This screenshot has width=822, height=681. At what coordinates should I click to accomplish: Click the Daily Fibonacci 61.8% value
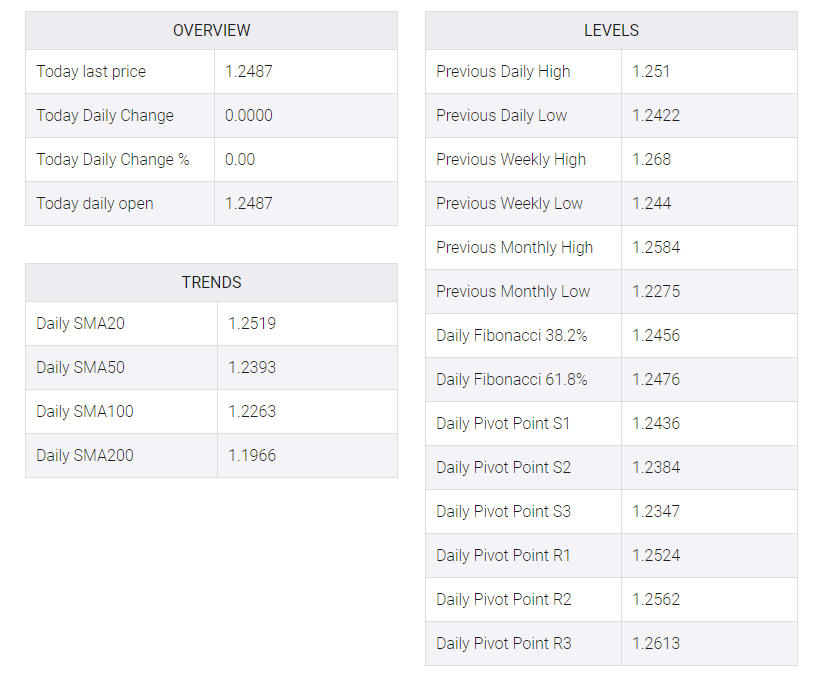point(656,380)
